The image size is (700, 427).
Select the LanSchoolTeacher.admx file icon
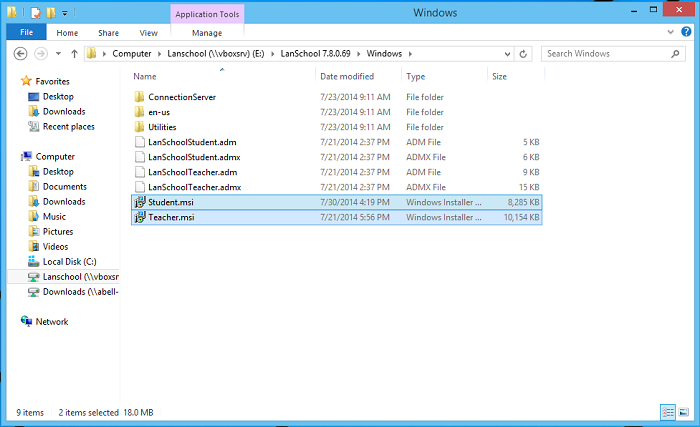click(x=140, y=187)
